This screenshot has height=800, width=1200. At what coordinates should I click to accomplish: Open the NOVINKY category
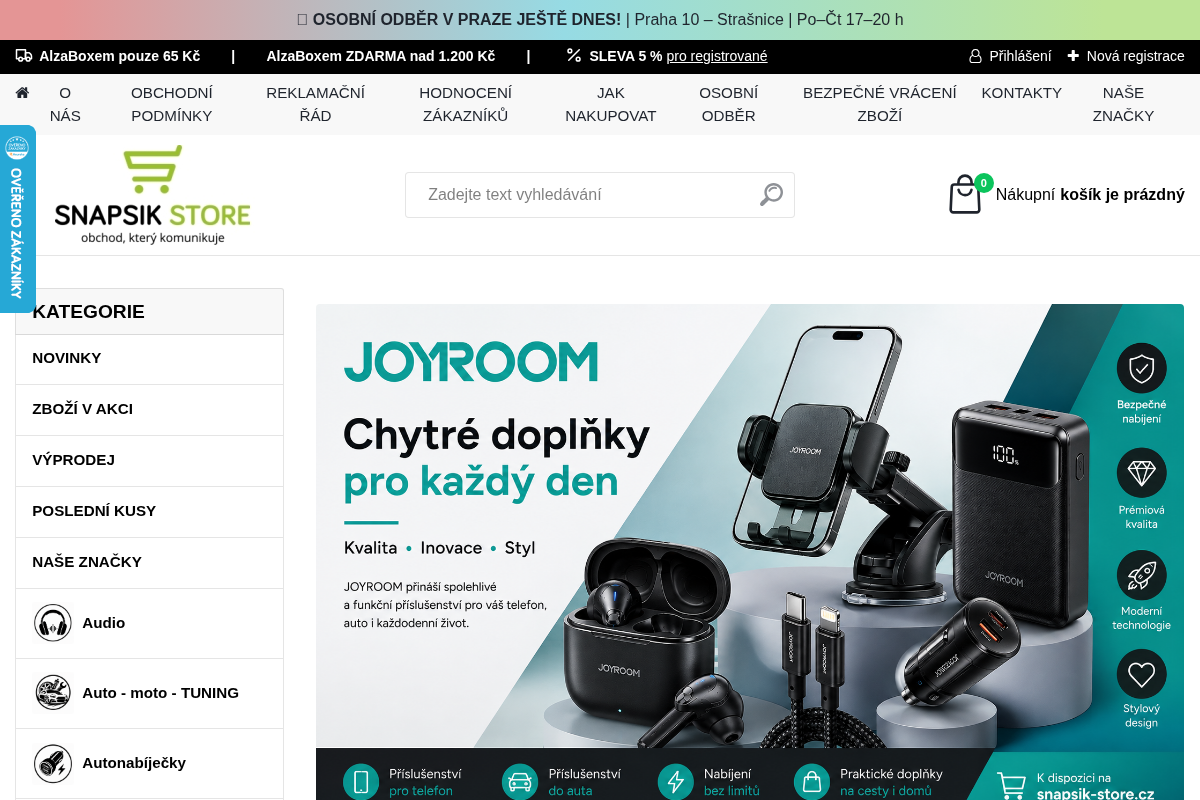(150, 358)
